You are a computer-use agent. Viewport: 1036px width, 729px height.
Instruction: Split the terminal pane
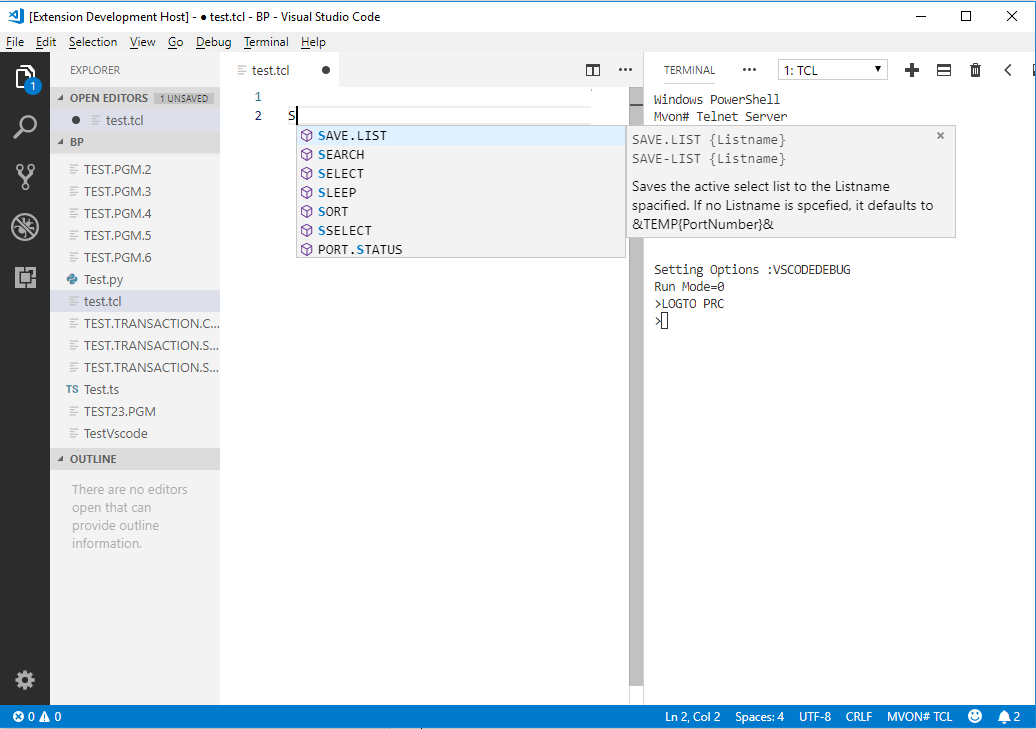pos(944,70)
